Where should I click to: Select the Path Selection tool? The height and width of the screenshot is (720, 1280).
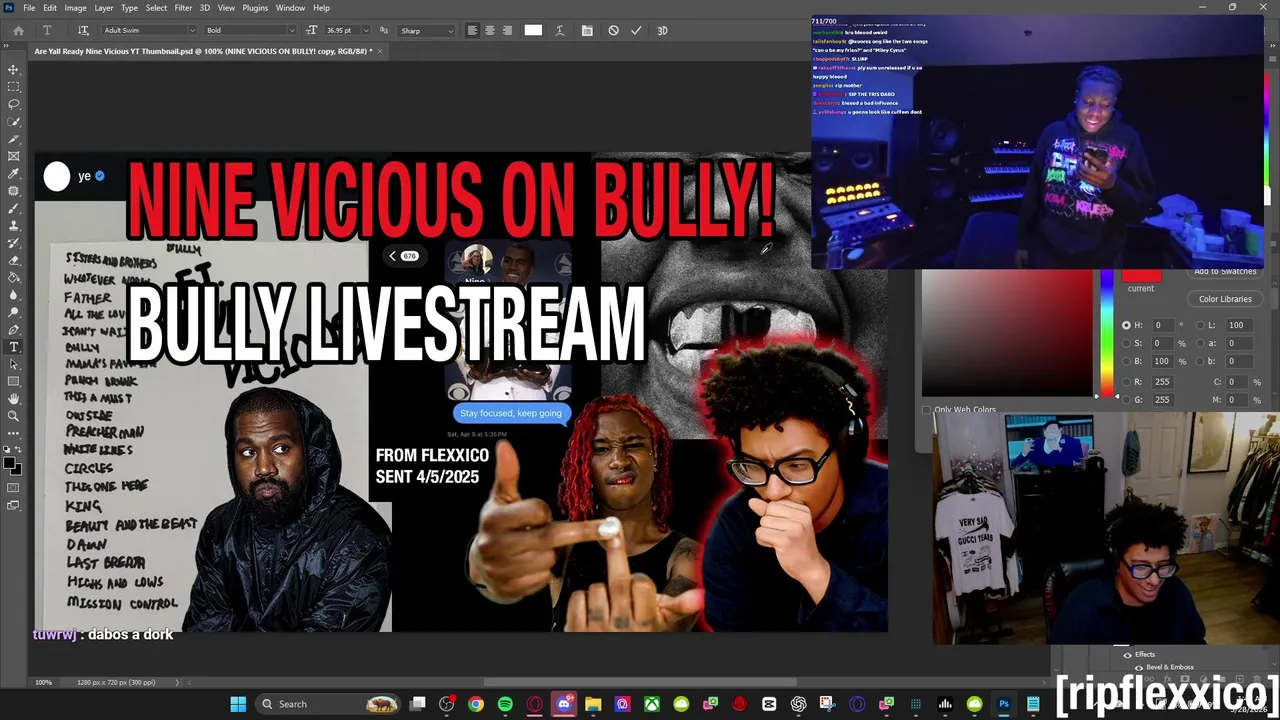pos(14,364)
